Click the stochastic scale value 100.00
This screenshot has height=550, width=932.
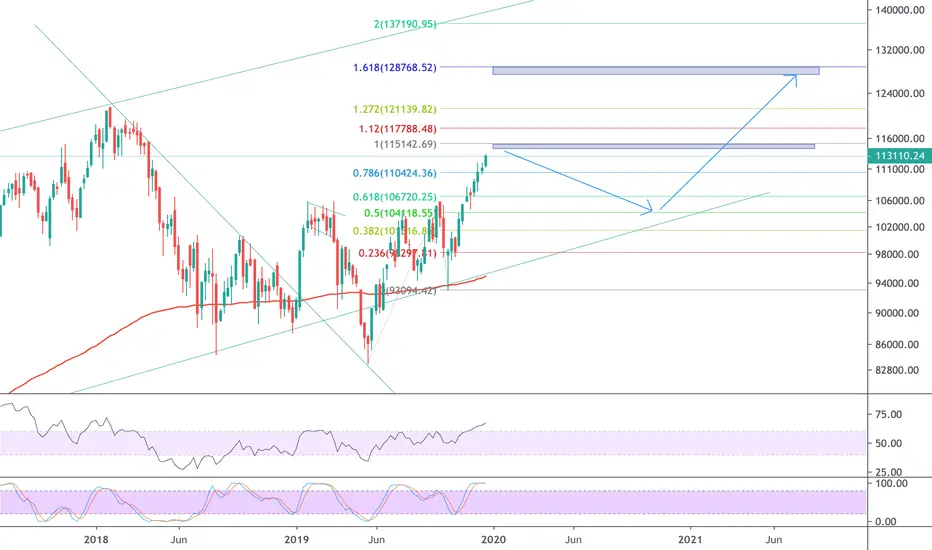(x=892, y=484)
